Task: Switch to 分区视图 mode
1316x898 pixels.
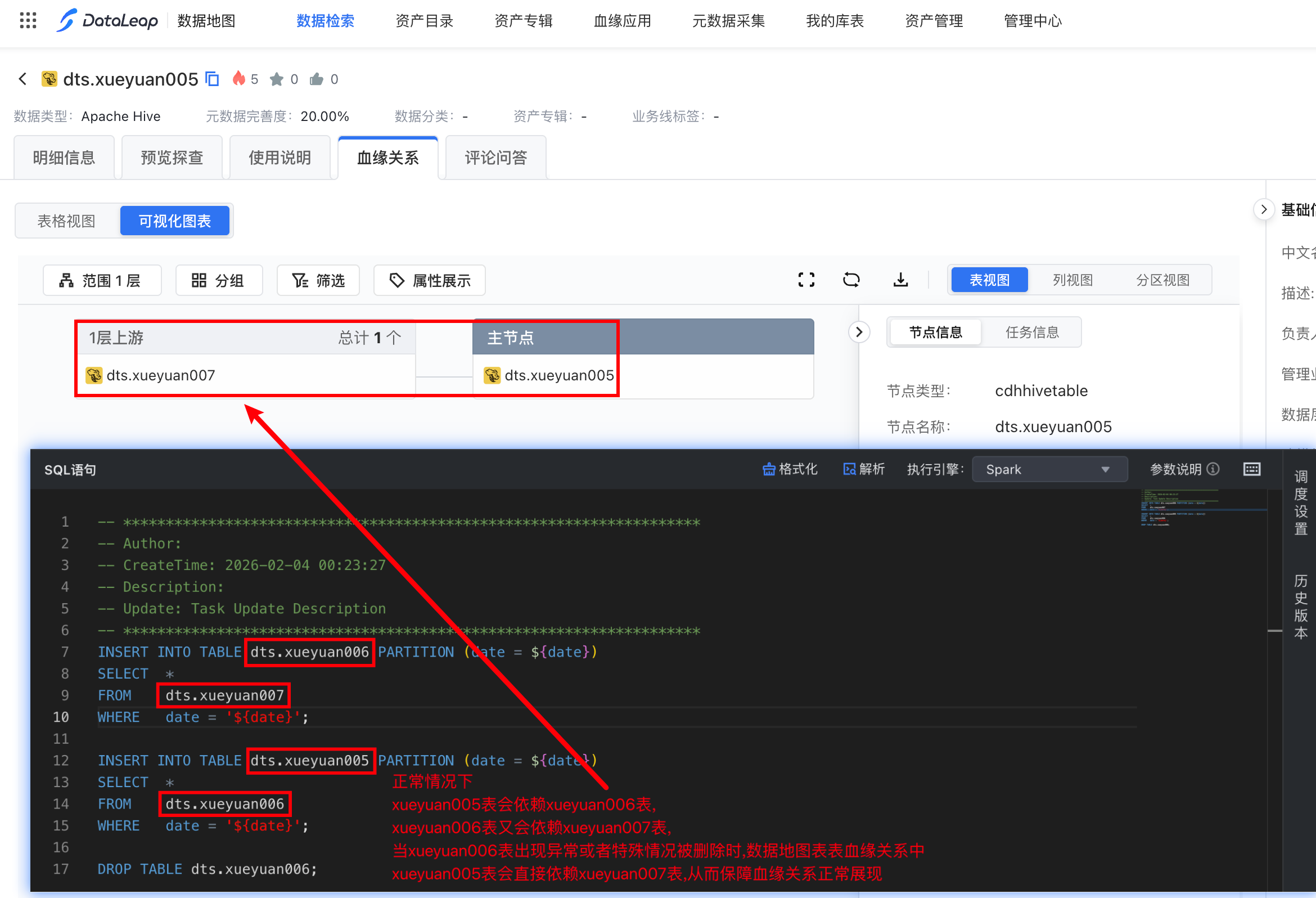Action: pos(1162,280)
